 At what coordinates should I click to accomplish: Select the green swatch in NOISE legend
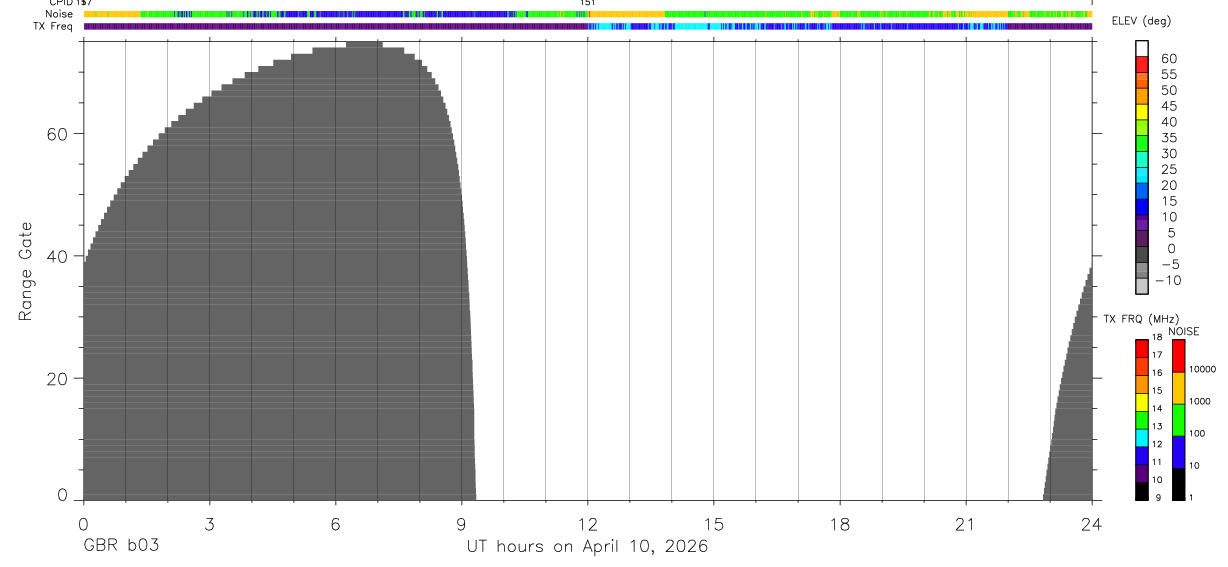pos(1178,420)
